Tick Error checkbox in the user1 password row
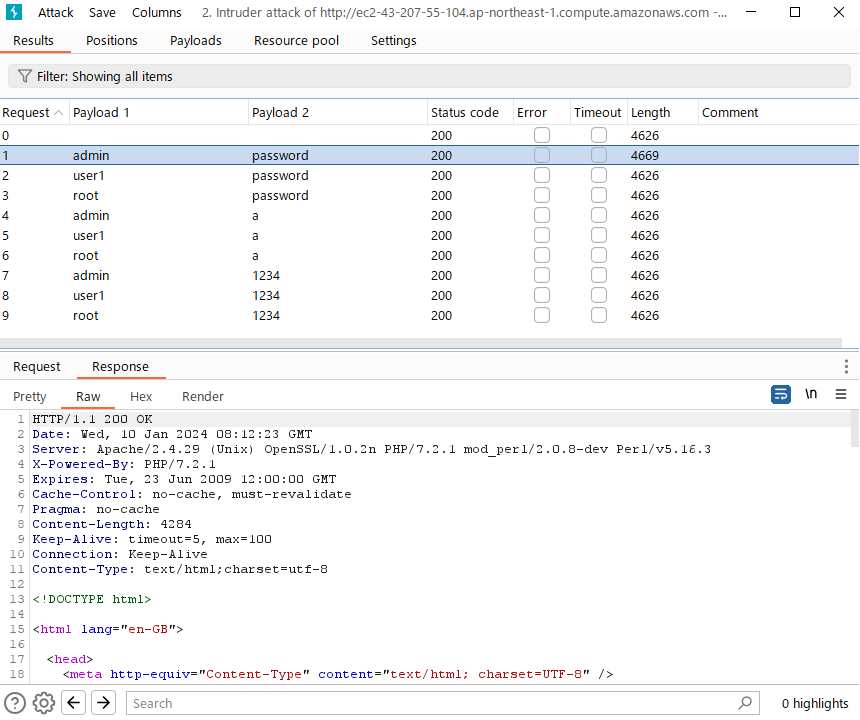Image resolution: width=860 pixels, height=720 pixels. [542, 175]
